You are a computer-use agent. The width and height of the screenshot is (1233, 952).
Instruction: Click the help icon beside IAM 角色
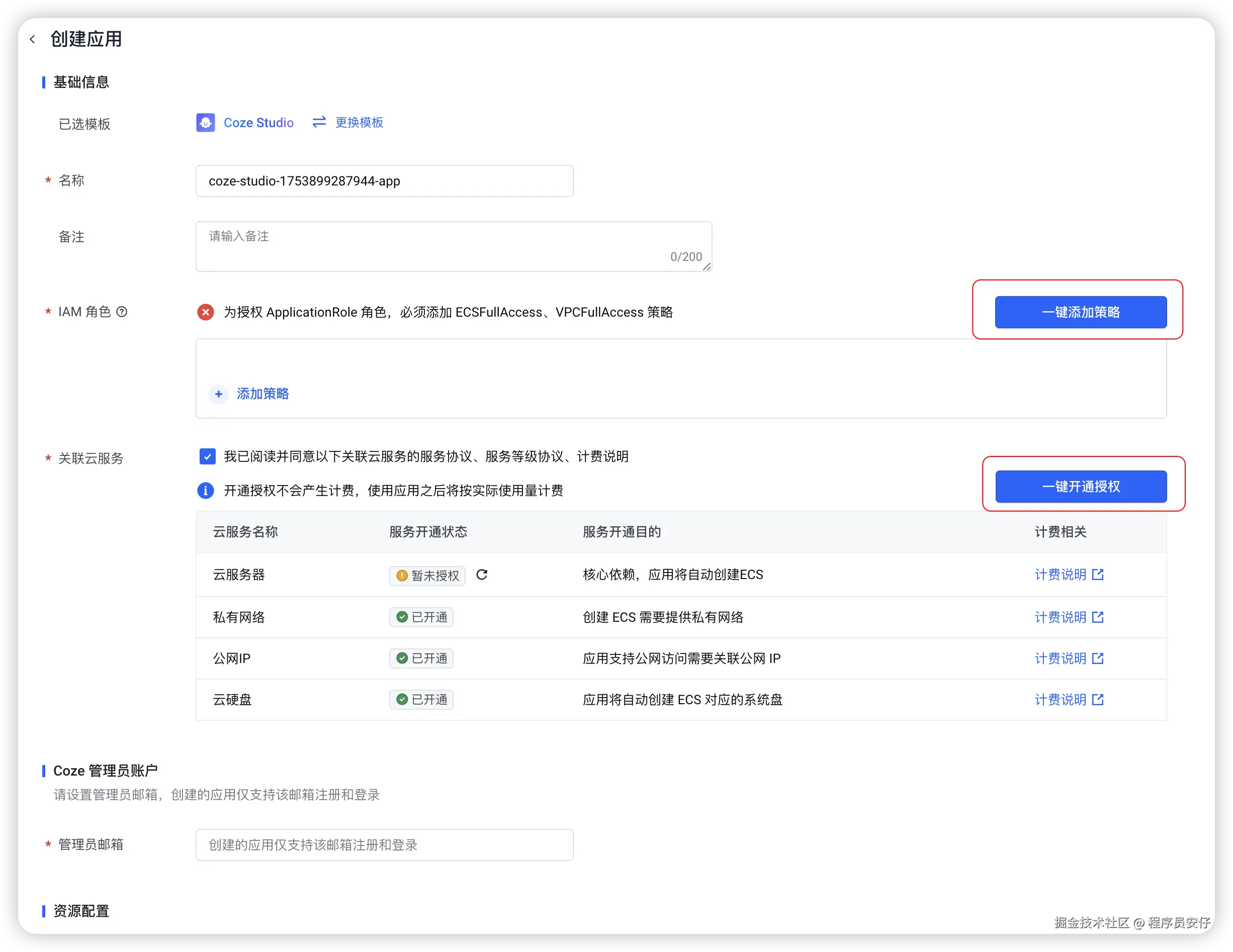coord(122,312)
